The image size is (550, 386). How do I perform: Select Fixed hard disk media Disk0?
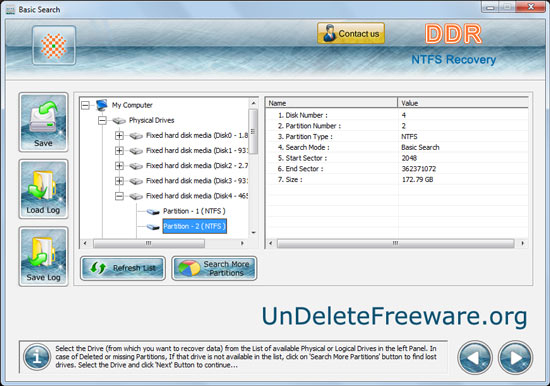tap(197, 135)
